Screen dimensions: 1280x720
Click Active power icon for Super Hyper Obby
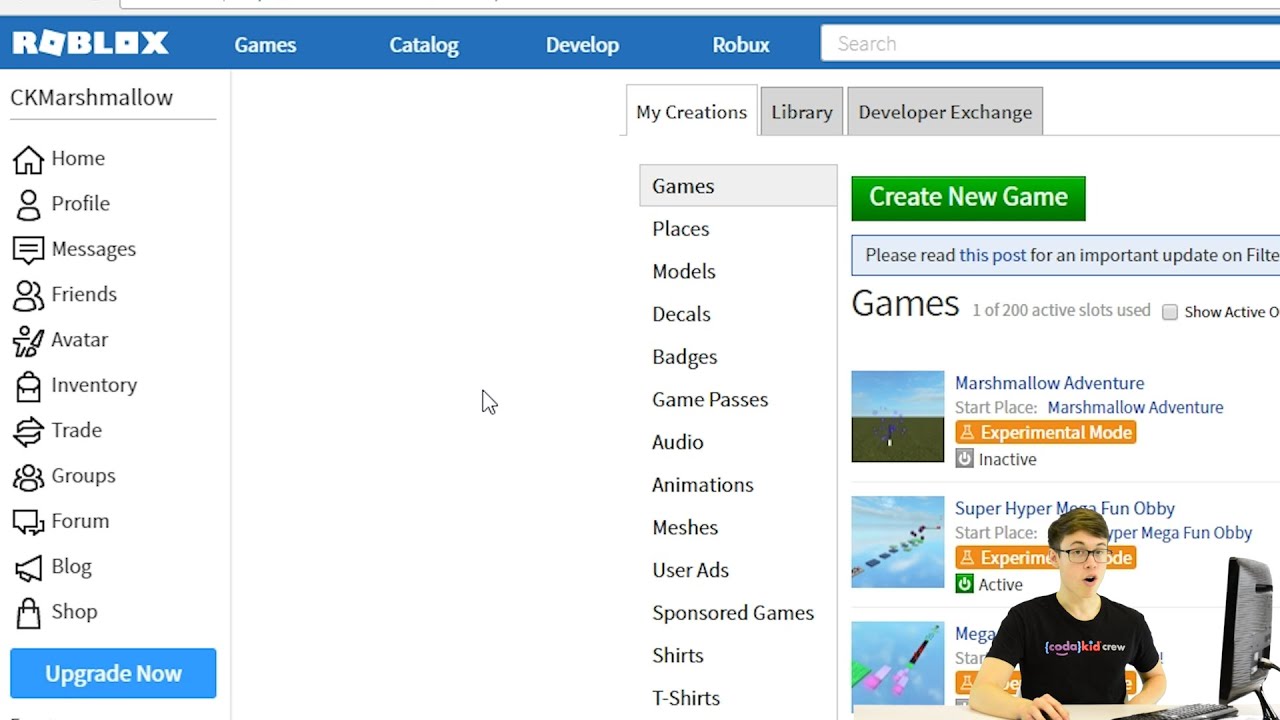click(964, 584)
